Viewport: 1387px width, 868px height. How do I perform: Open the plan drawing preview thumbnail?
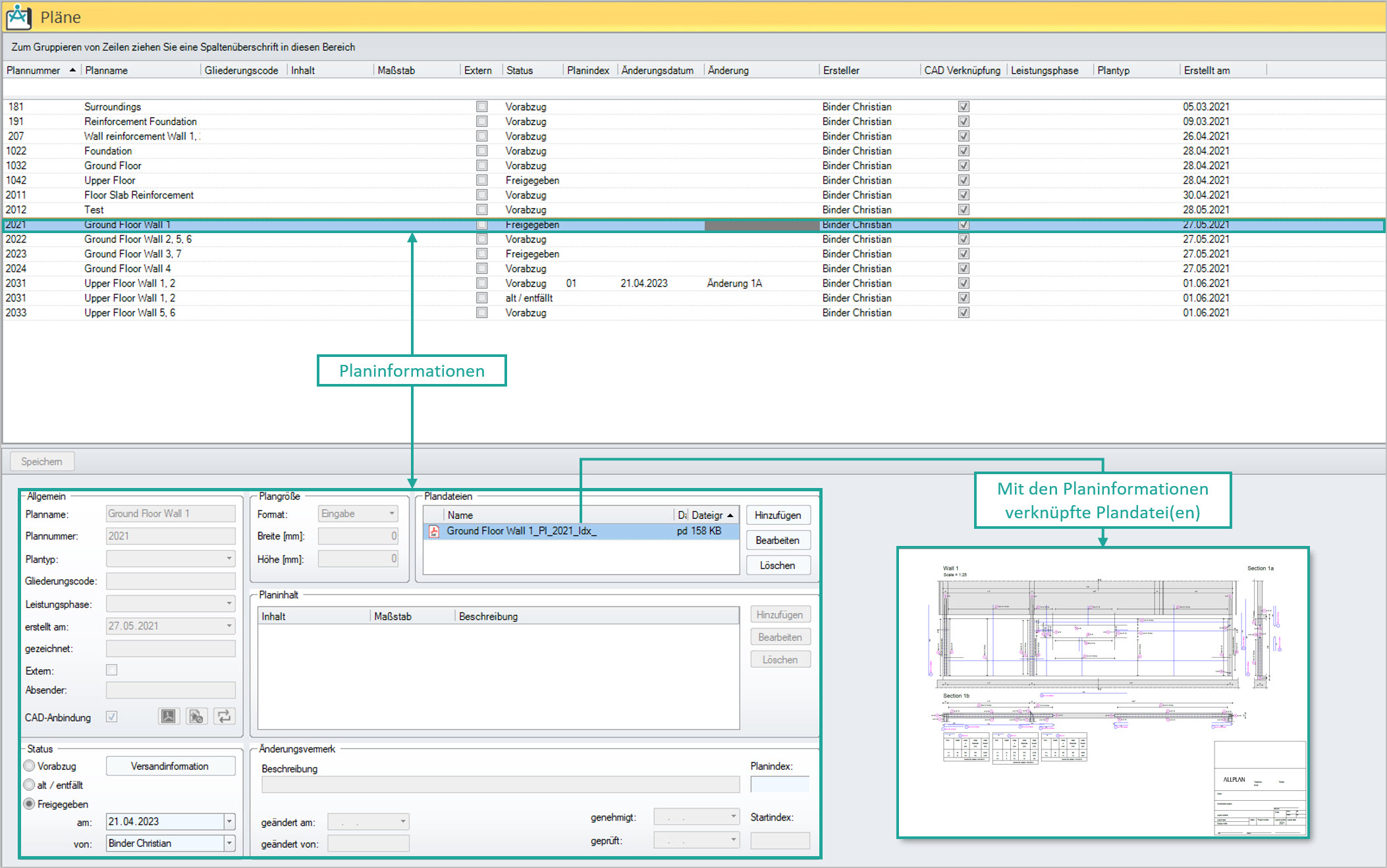click(1102, 693)
